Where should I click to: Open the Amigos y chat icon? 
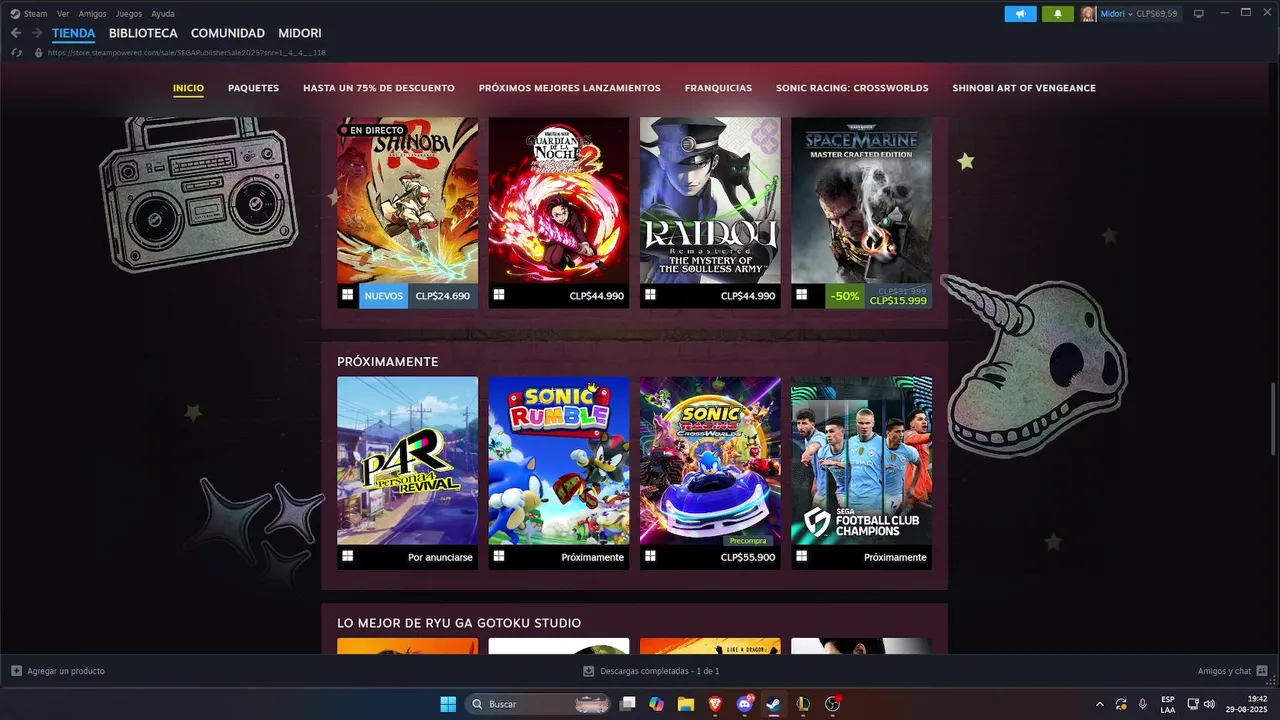pos(1262,671)
